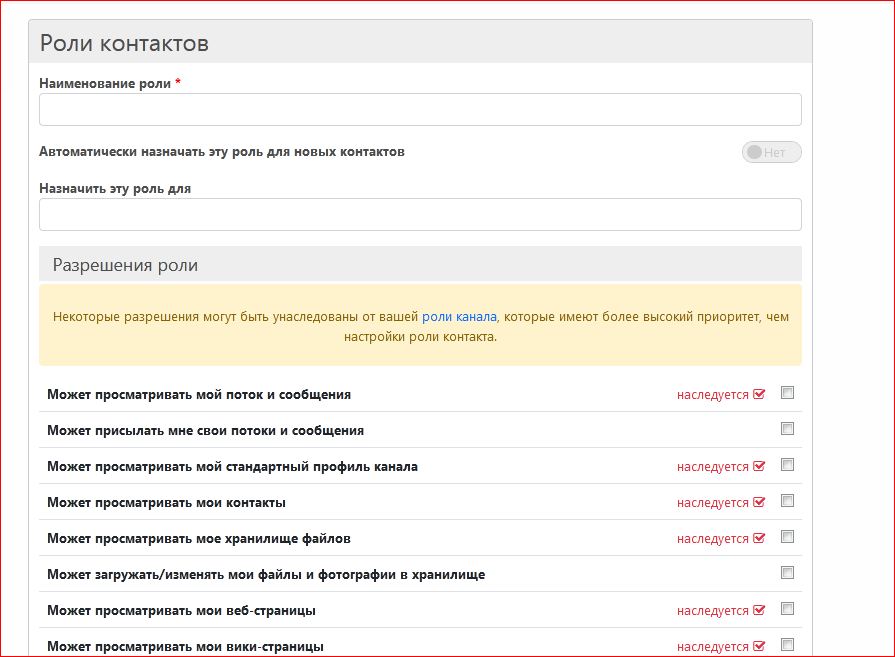
Task: Enable checkbox 'Может просматривать мой поток и сообщения'
Action: pyautogui.click(x=787, y=393)
